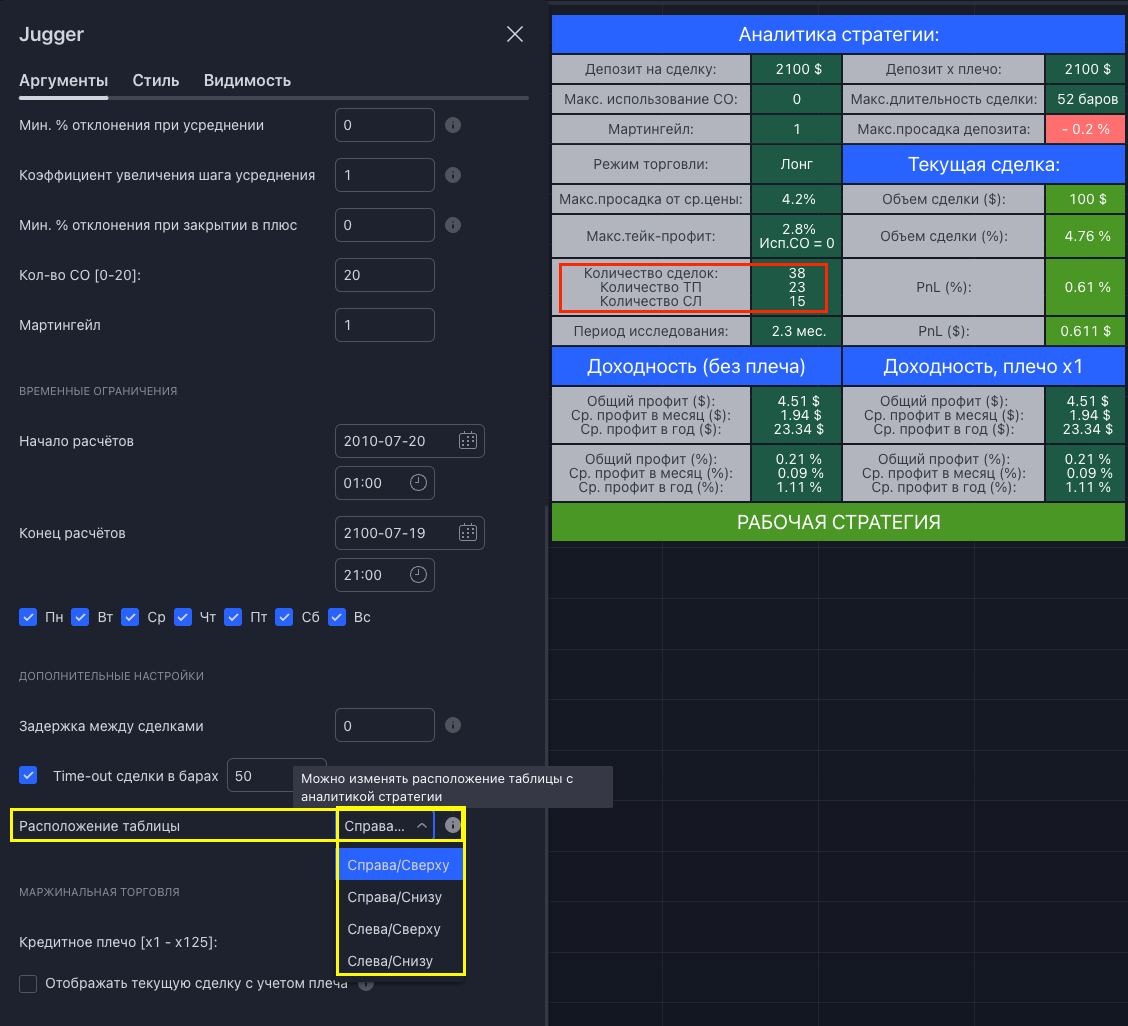Click info icon next to Мин. % отклонения при усреднении
The width and height of the screenshot is (1128, 1026).
[452, 125]
